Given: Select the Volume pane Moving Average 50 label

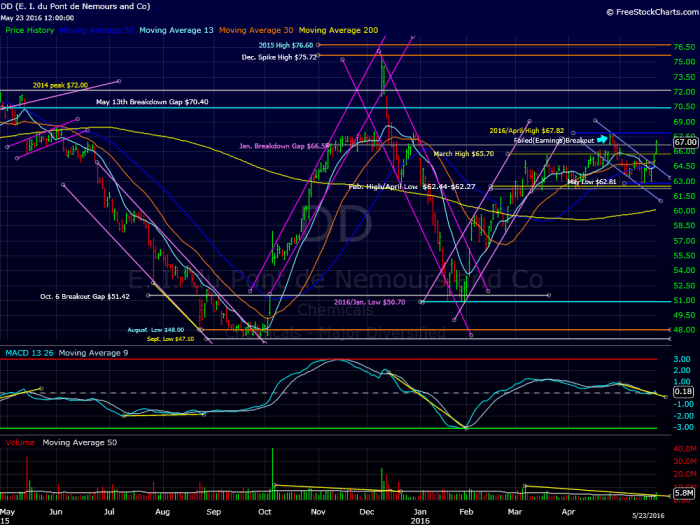Looking at the screenshot, I should (x=80, y=442).
